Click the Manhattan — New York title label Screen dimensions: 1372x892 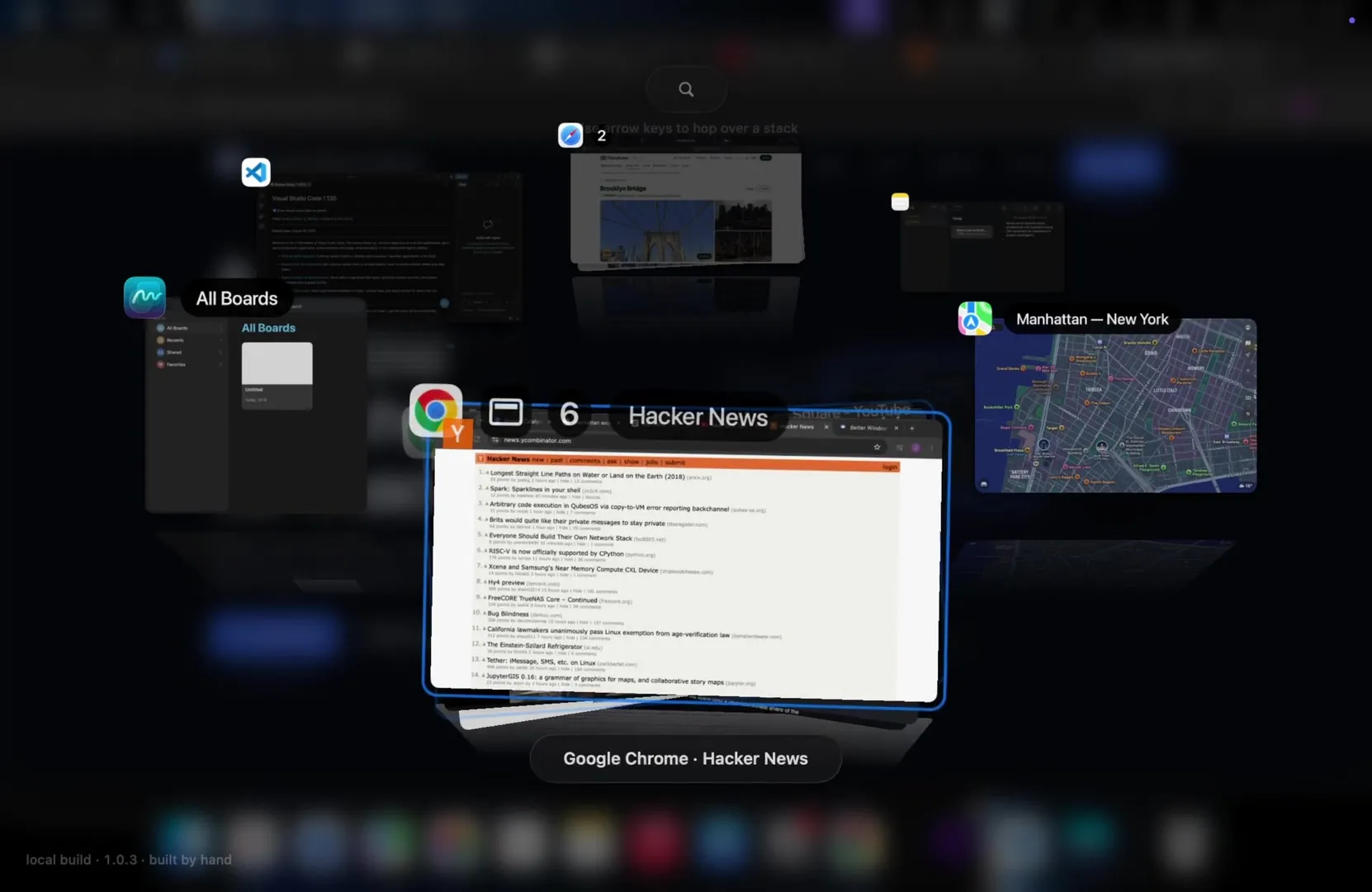(1092, 319)
